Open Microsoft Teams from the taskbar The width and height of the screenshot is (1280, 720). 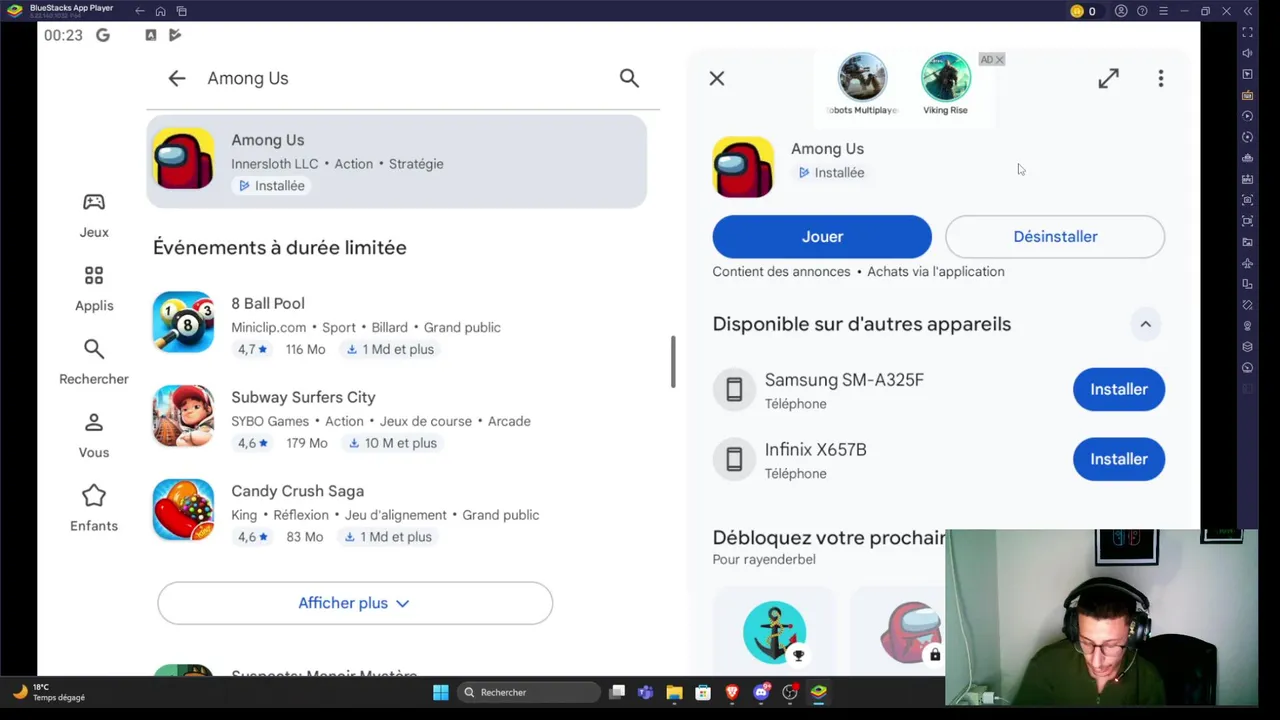pos(646,692)
